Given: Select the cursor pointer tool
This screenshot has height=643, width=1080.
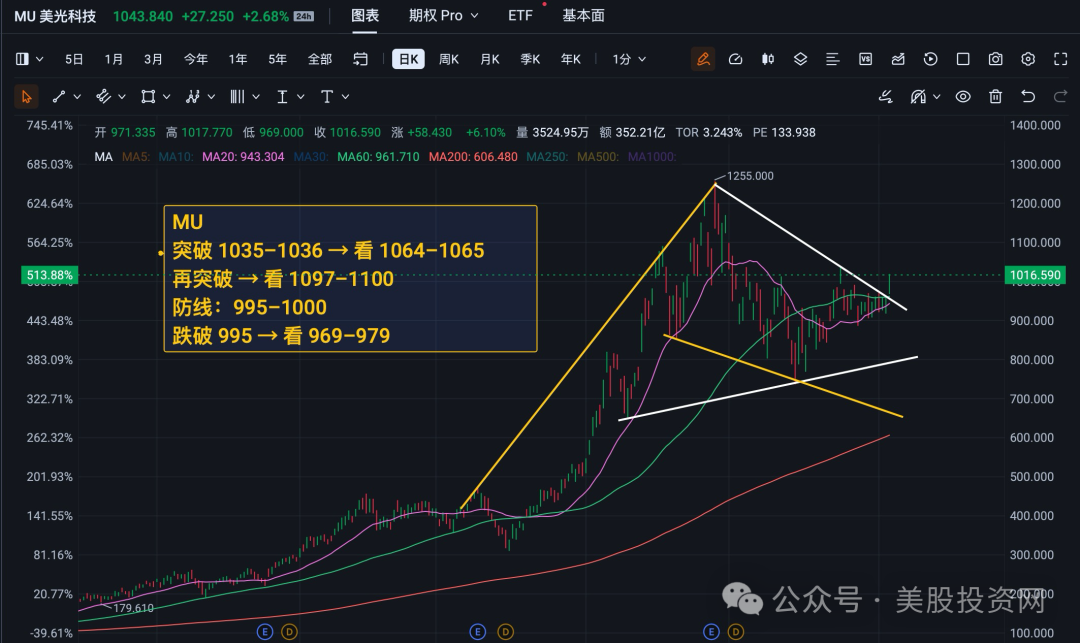Looking at the screenshot, I should [26, 96].
